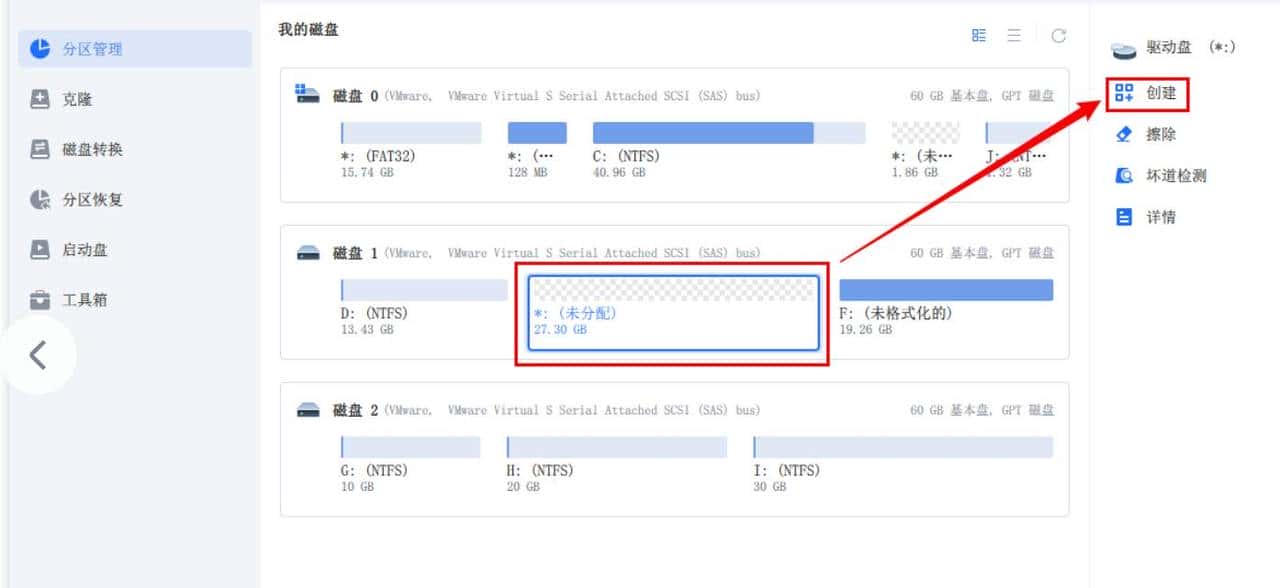Click the 磁盘 0 title text
1280x588 pixels.
pyautogui.click(x=356, y=96)
